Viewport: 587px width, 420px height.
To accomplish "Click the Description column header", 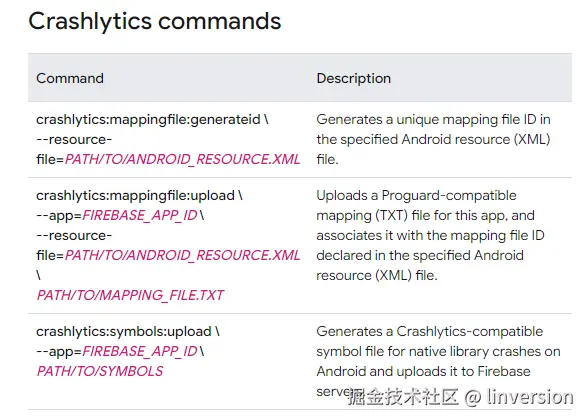I will [x=353, y=79].
